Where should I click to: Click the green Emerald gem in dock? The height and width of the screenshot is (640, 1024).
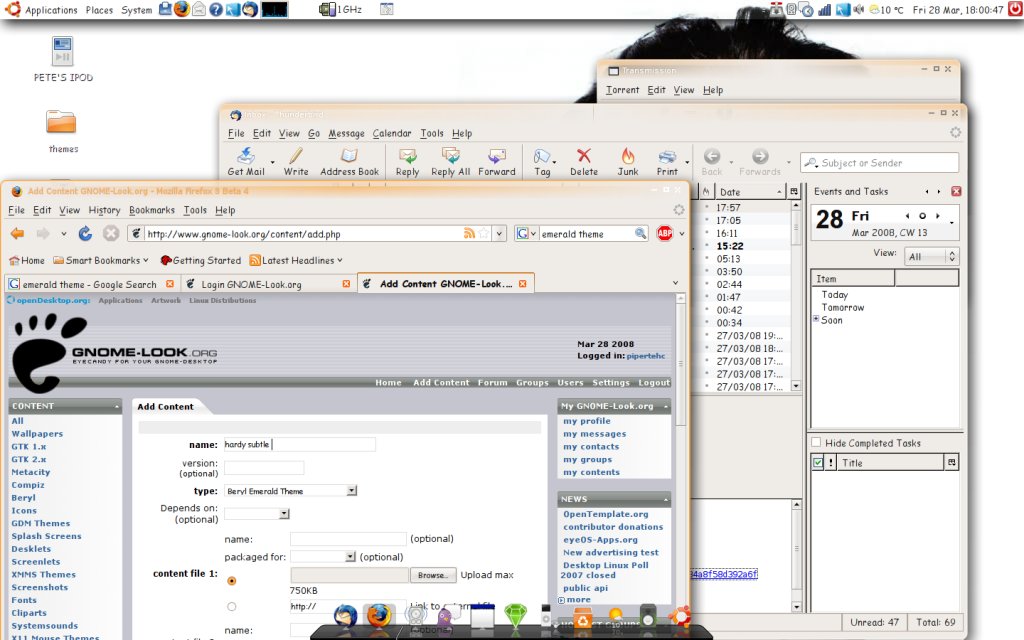(515, 615)
